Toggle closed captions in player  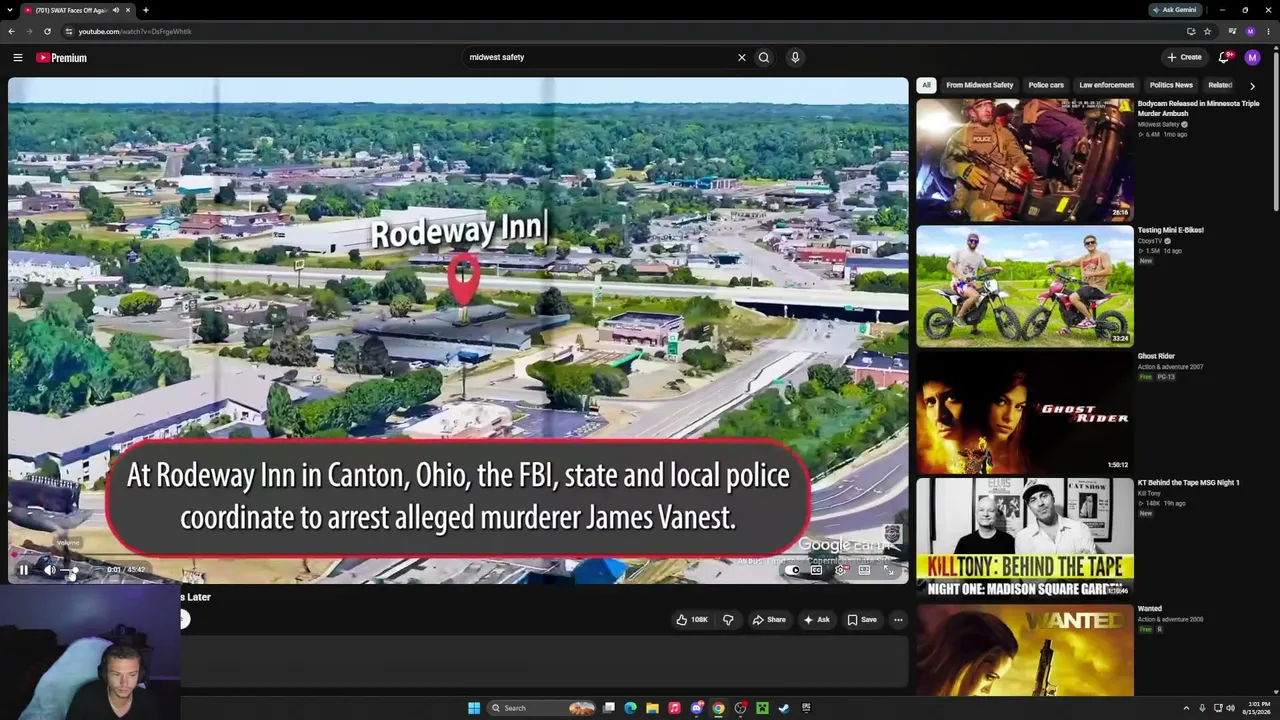coord(817,570)
